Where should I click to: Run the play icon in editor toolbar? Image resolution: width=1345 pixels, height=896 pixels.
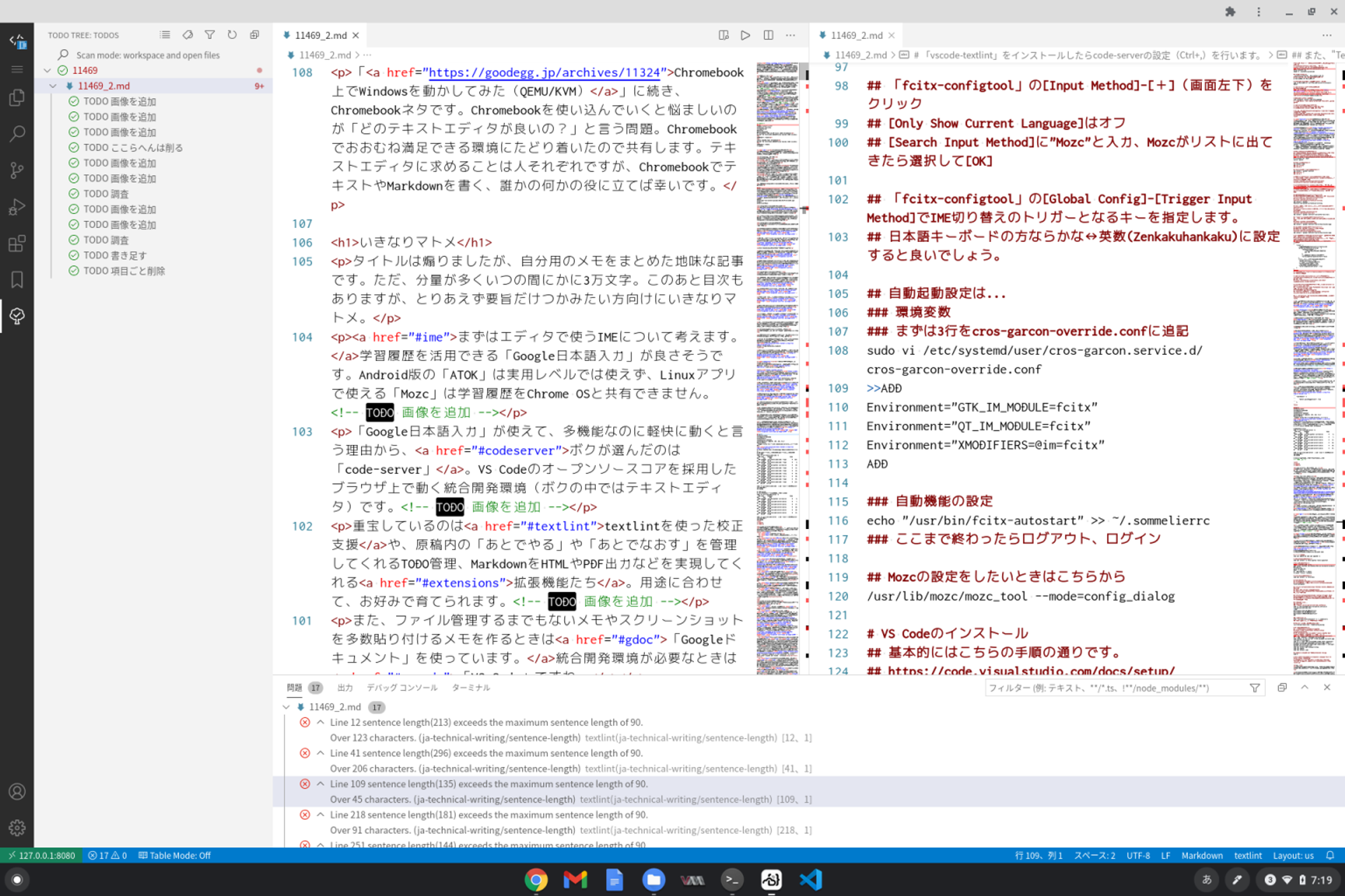746,35
